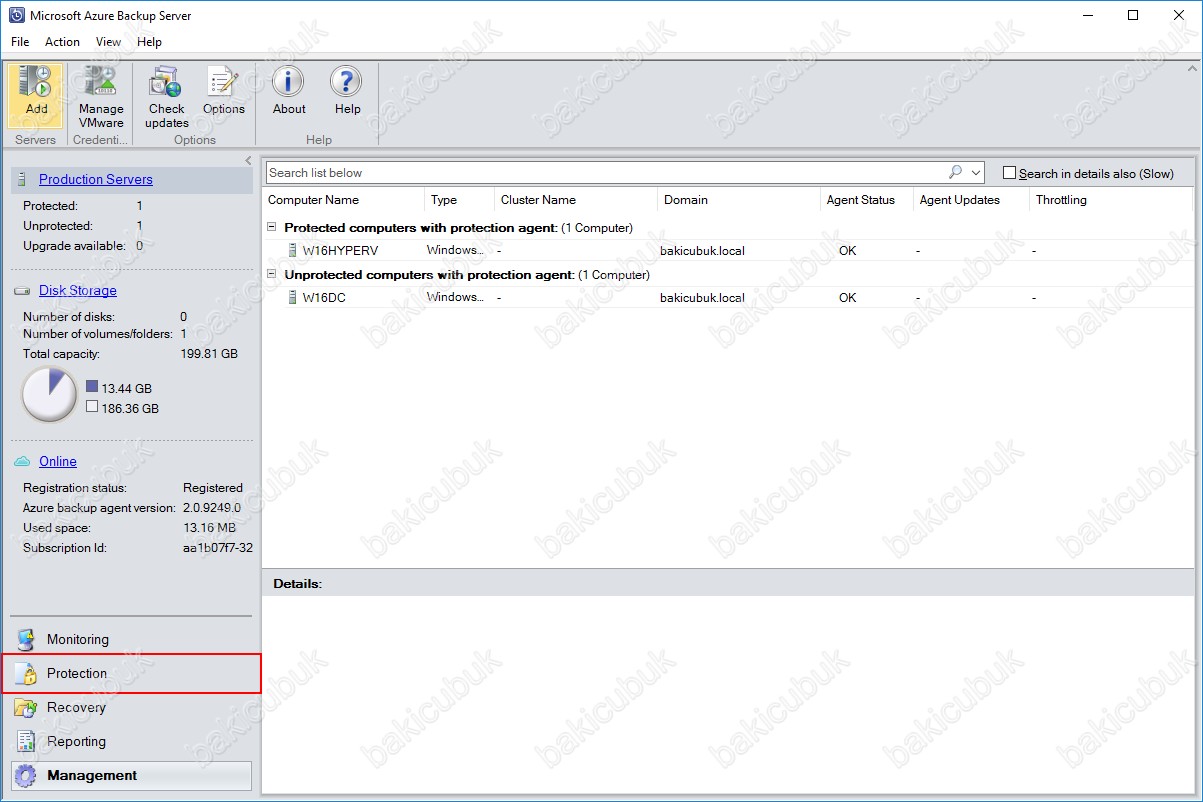Click the free space 186.36 GB swatch
Viewport: 1203px width, 802px height.
point(92,407)
